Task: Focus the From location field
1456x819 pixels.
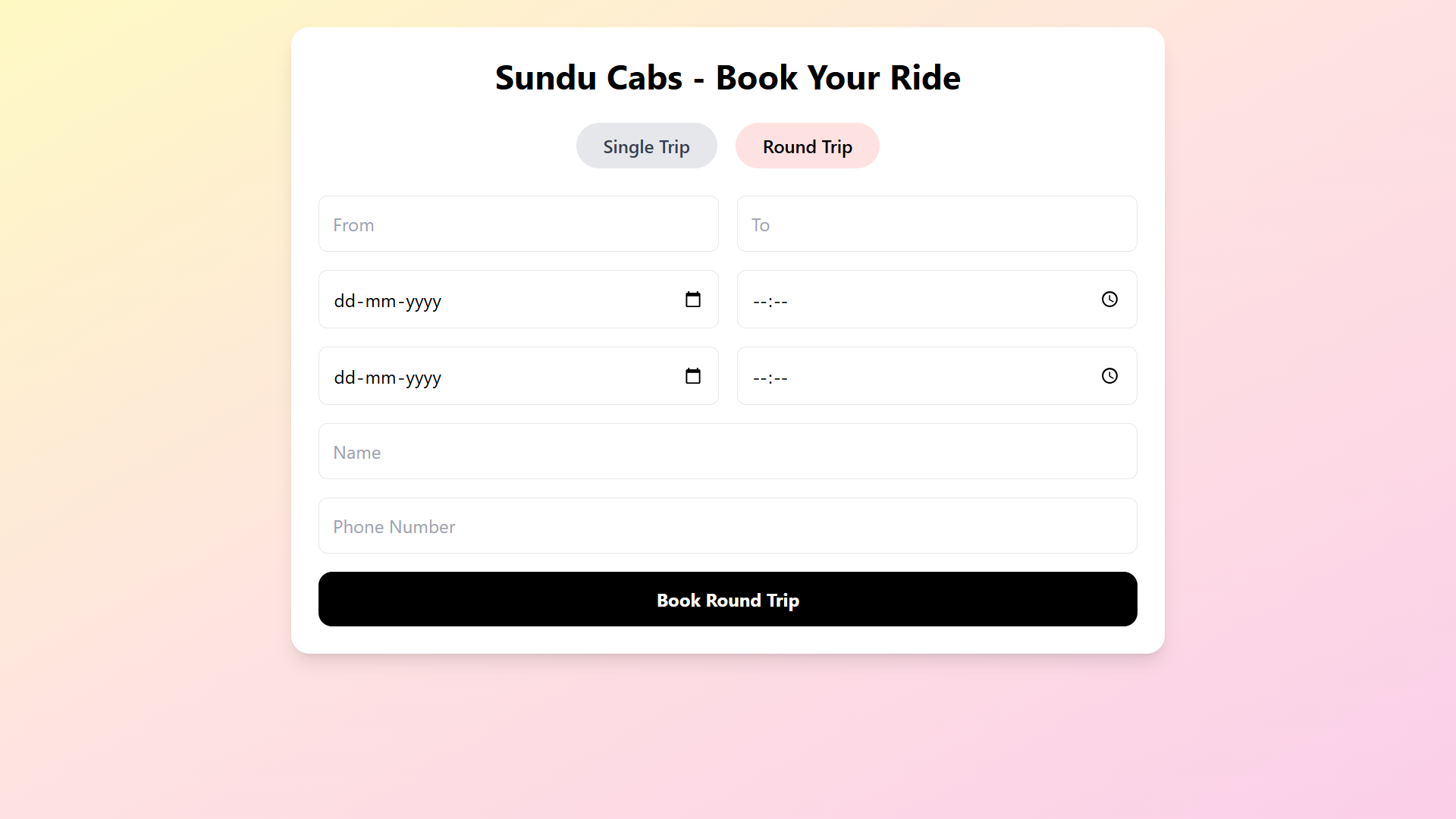Action: pyautogui.click(x=518, y=224)
